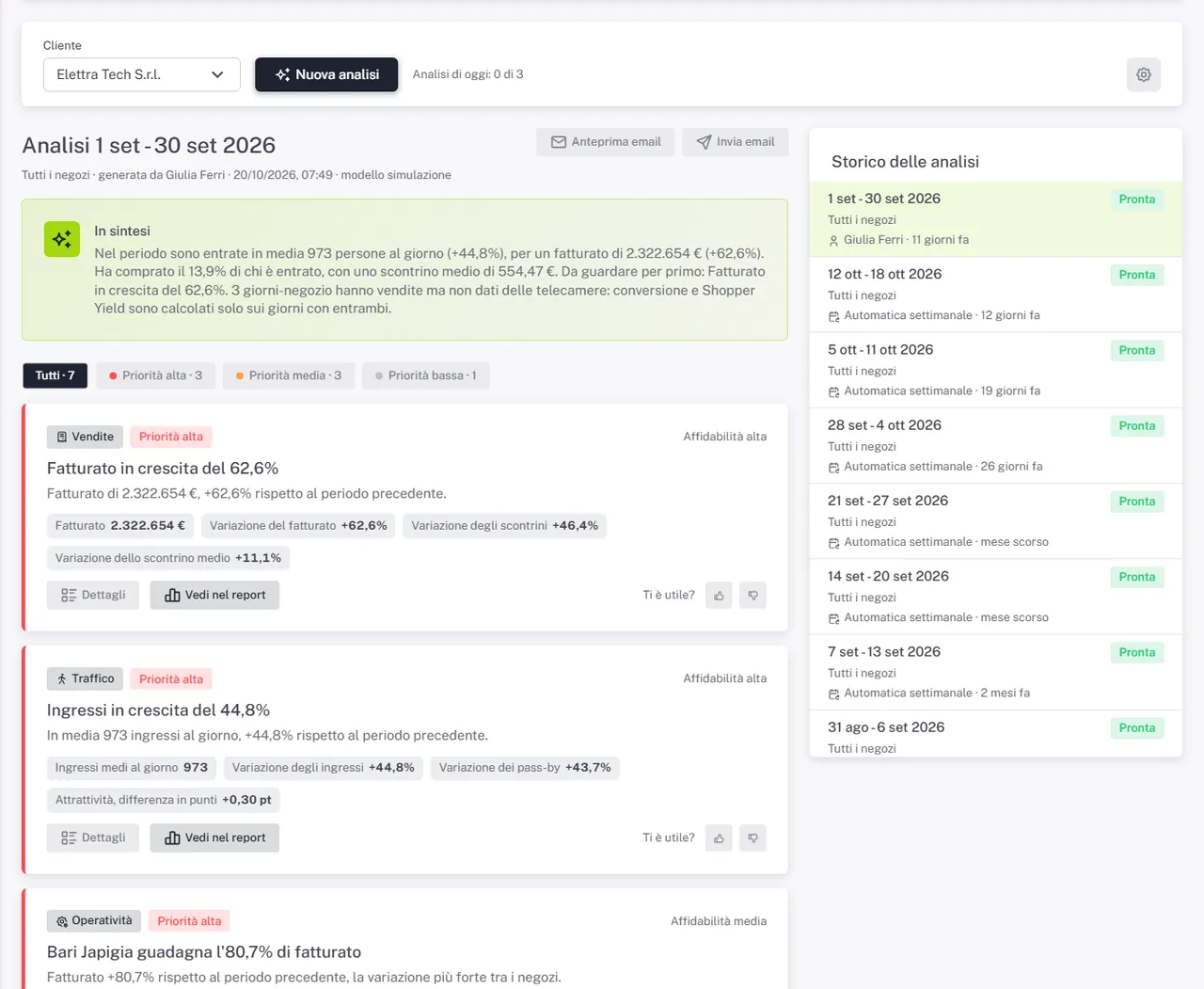Viewport: 1204px width, 989px height.
Task: Open the 7 set - 13 set 2026 analysis
Action: pos(995,672)
